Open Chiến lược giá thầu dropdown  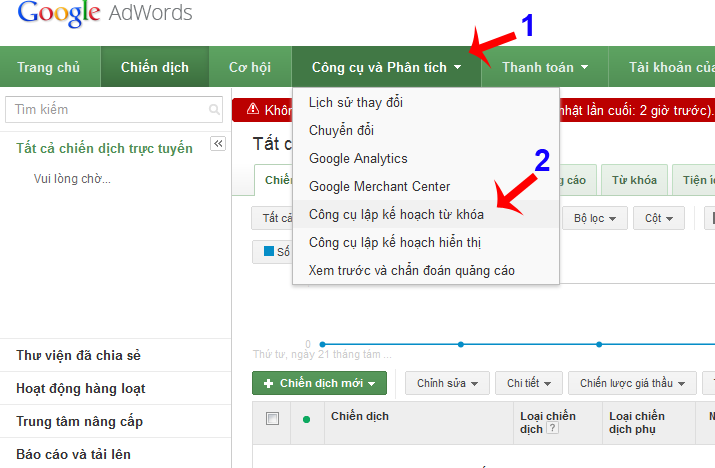click(632, 383)
